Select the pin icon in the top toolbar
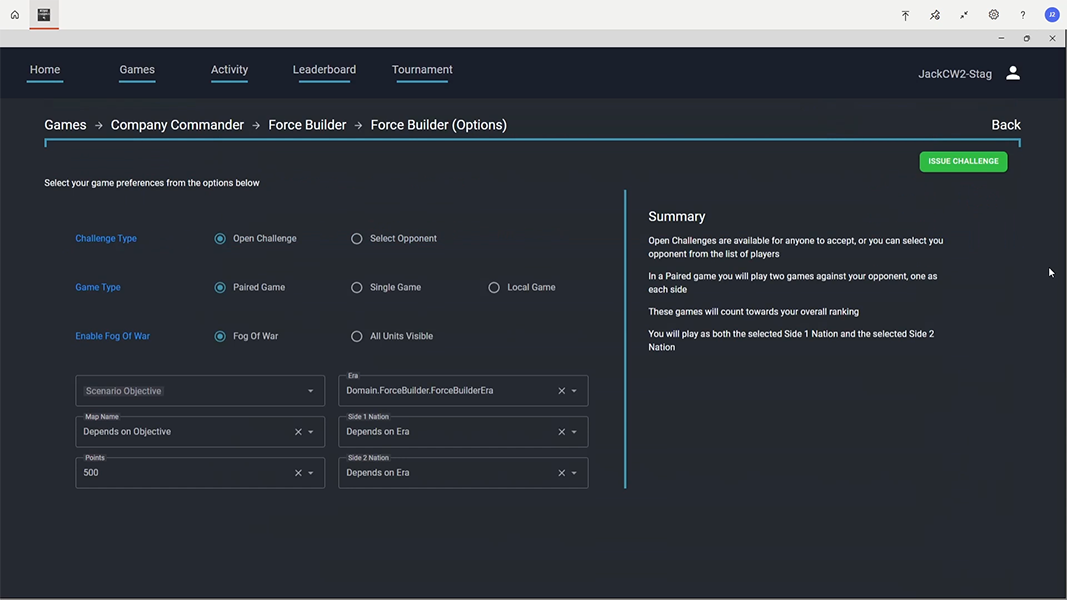This screenshot has height=600, width=1067. point(934,14)
